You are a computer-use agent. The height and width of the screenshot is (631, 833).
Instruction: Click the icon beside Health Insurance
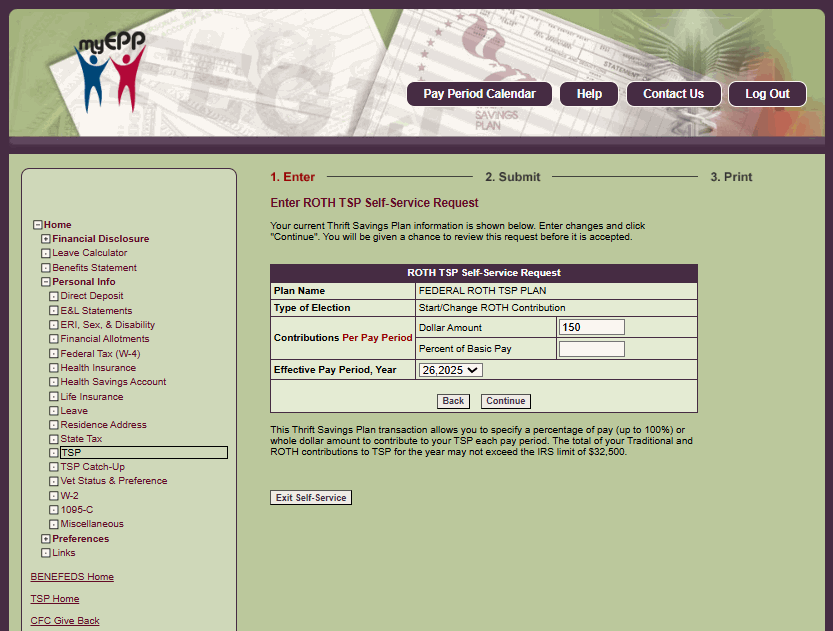point(54,368)
